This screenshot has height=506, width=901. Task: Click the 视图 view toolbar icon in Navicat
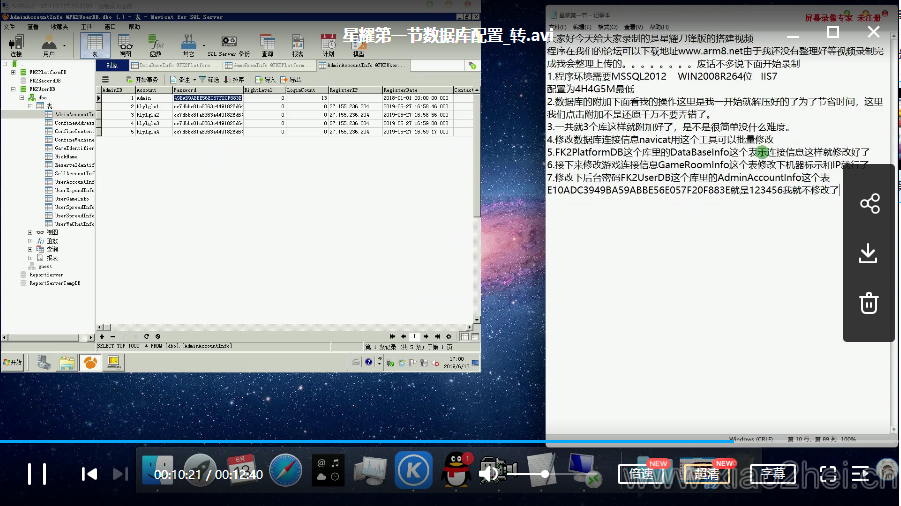coord(125,45)
